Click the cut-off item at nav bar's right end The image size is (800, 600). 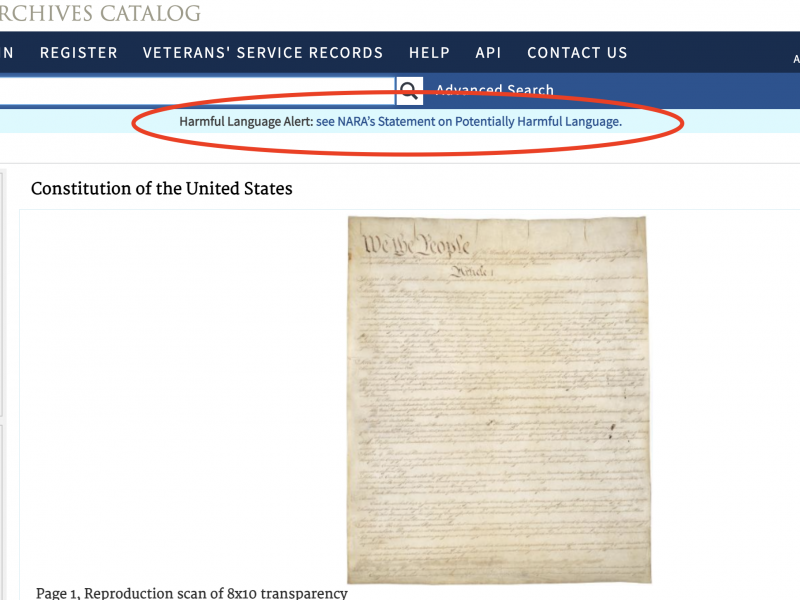pos(796,59)
